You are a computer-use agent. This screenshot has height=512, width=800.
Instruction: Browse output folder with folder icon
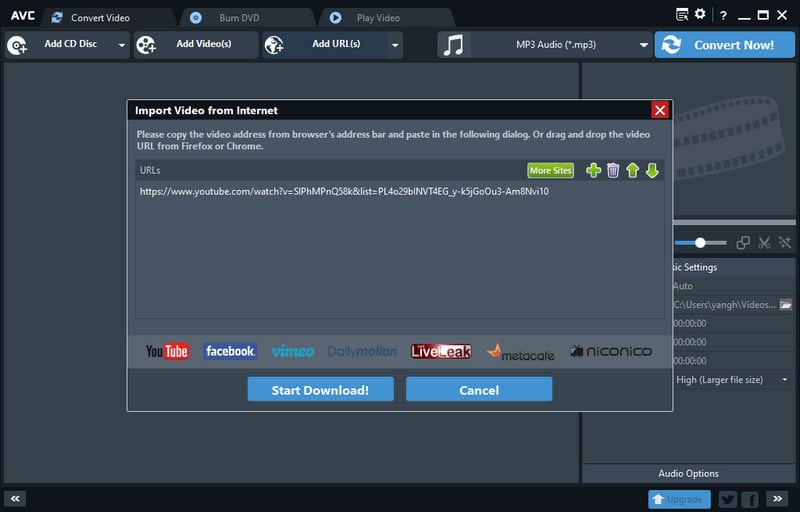point(786,305)
